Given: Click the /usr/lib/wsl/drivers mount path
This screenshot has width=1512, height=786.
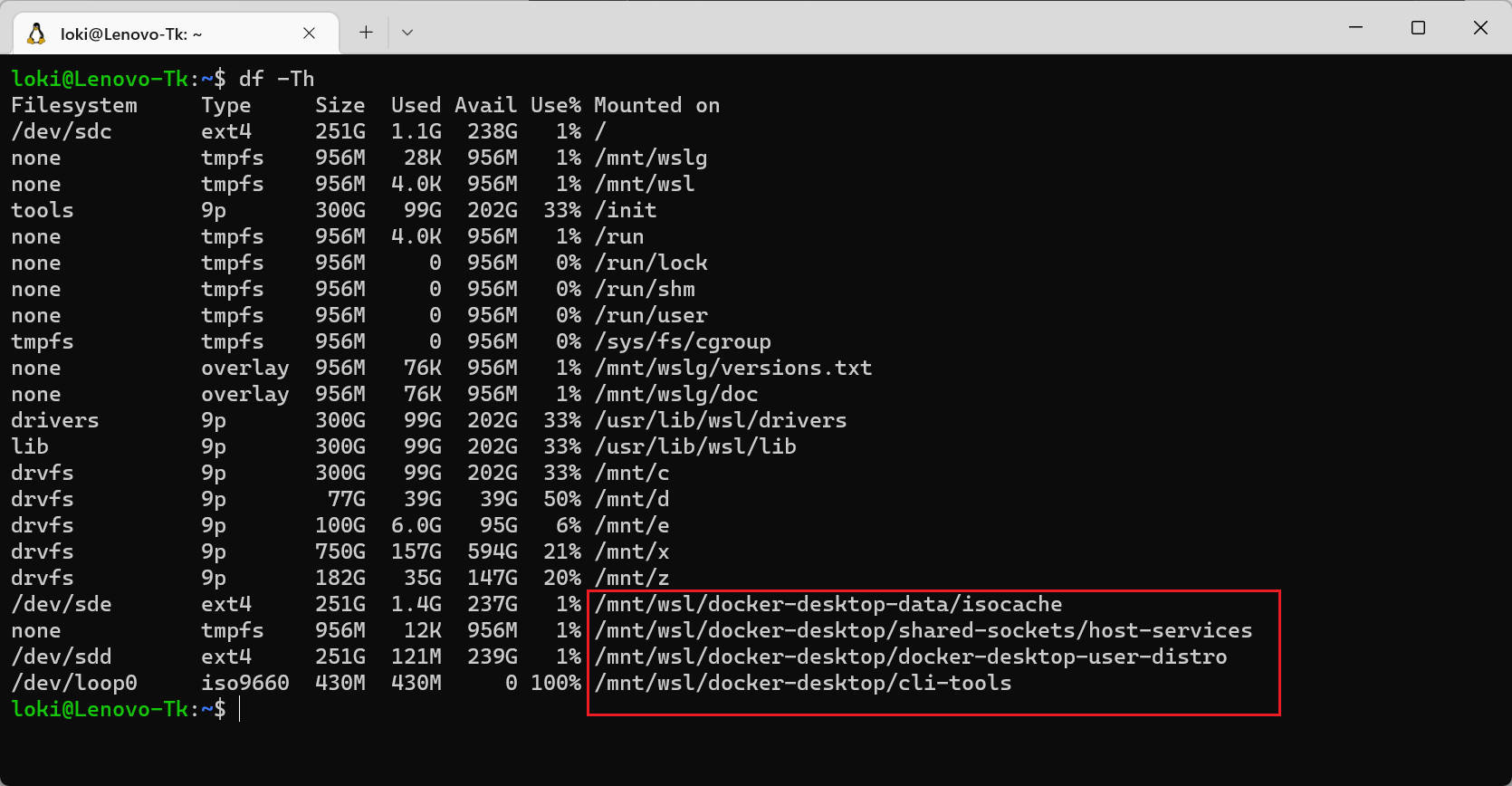Looking at the screenshot, I should 720,420.
